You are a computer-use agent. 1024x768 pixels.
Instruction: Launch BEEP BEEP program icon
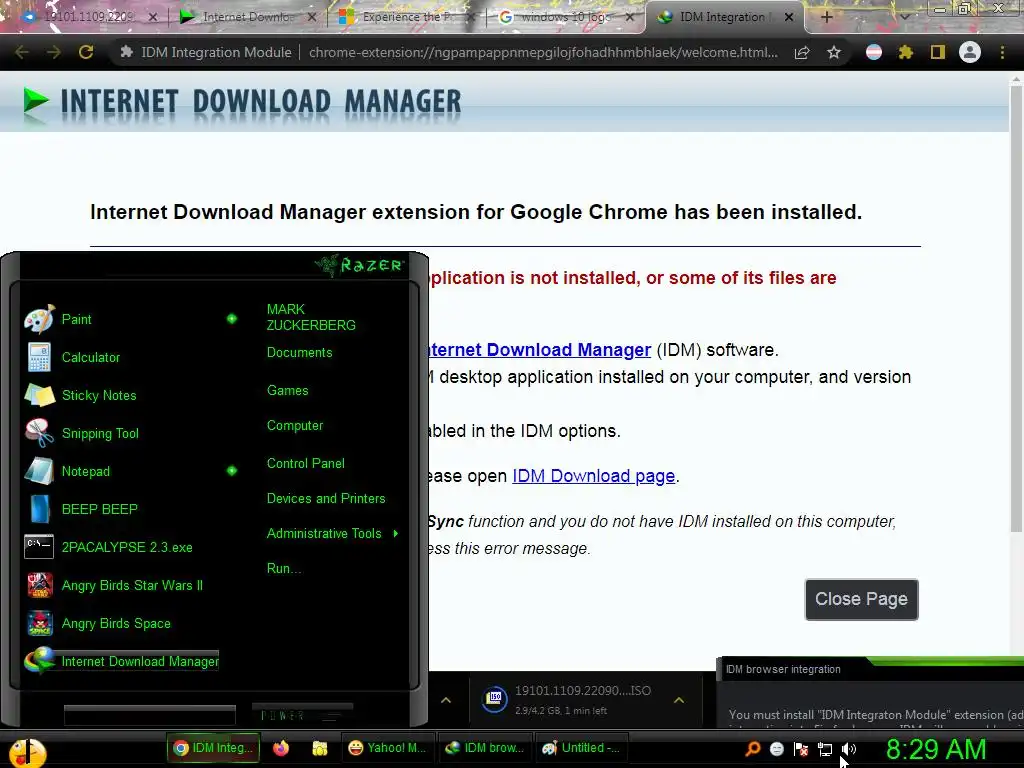pos(39,509)
